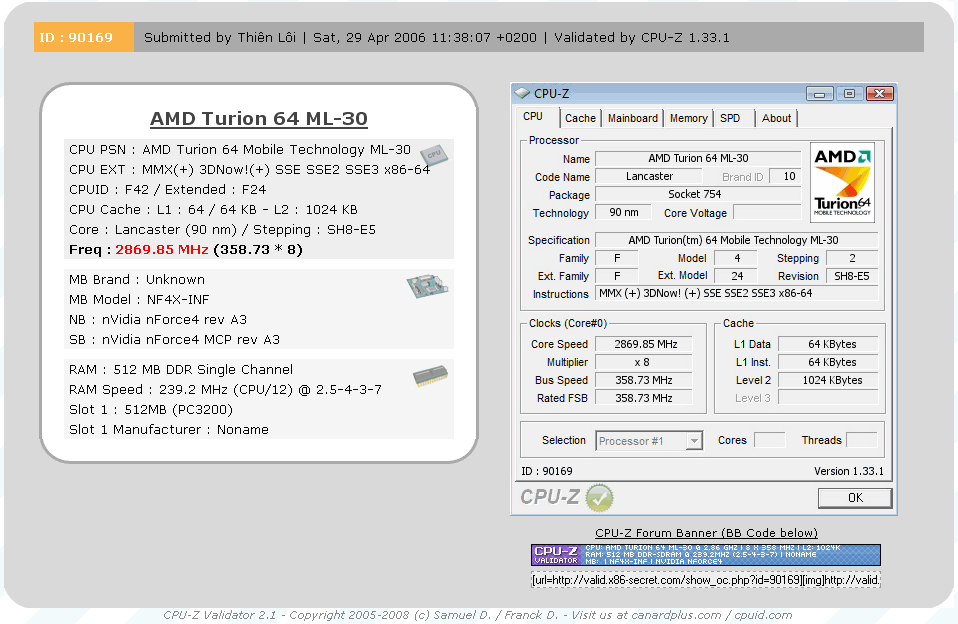
Task: Click the Core Voltage value field
Action: click(x=767, y=212)
